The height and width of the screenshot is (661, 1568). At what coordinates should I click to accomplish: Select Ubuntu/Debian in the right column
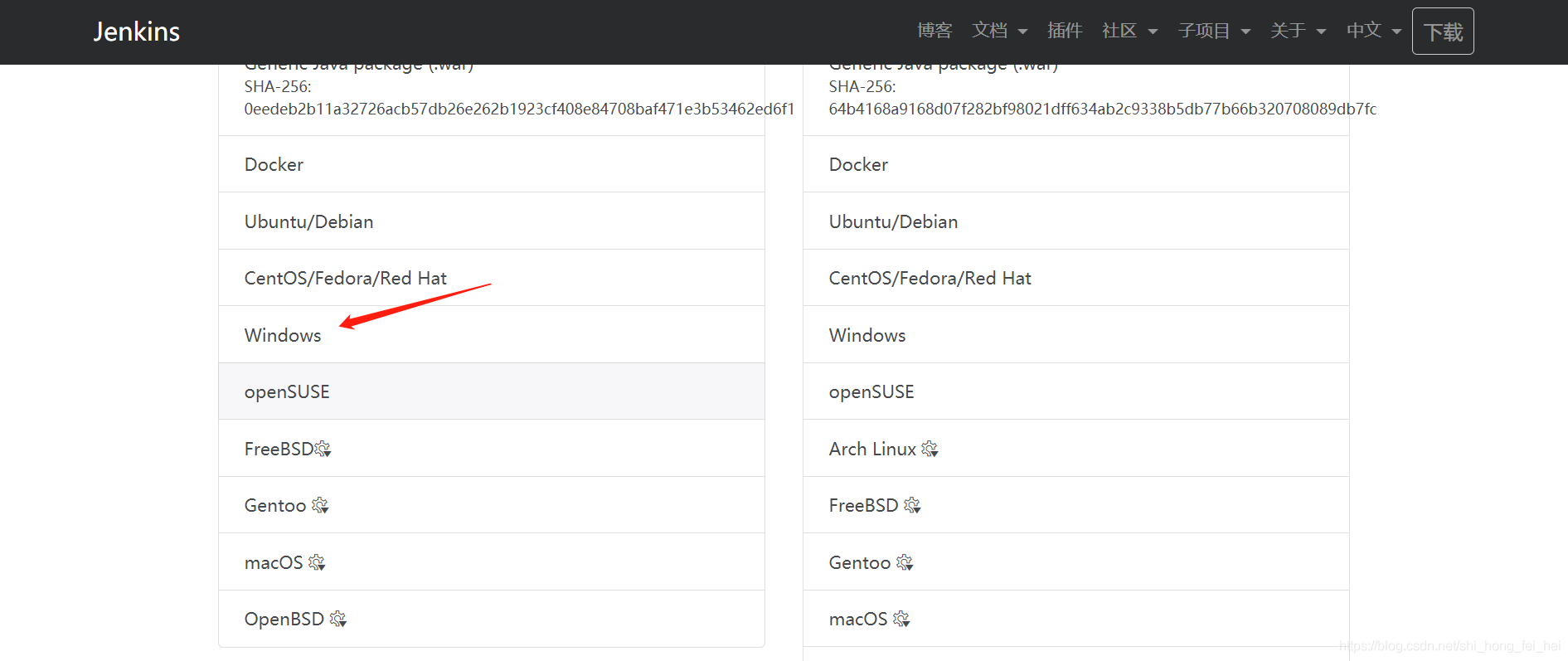1076,221
